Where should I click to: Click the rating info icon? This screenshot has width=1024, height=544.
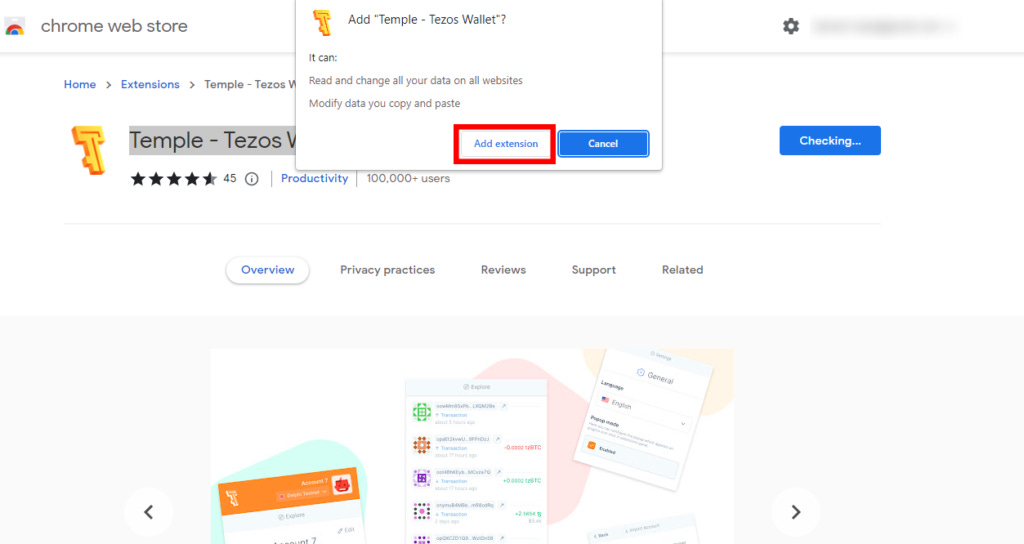pos(251,179)
